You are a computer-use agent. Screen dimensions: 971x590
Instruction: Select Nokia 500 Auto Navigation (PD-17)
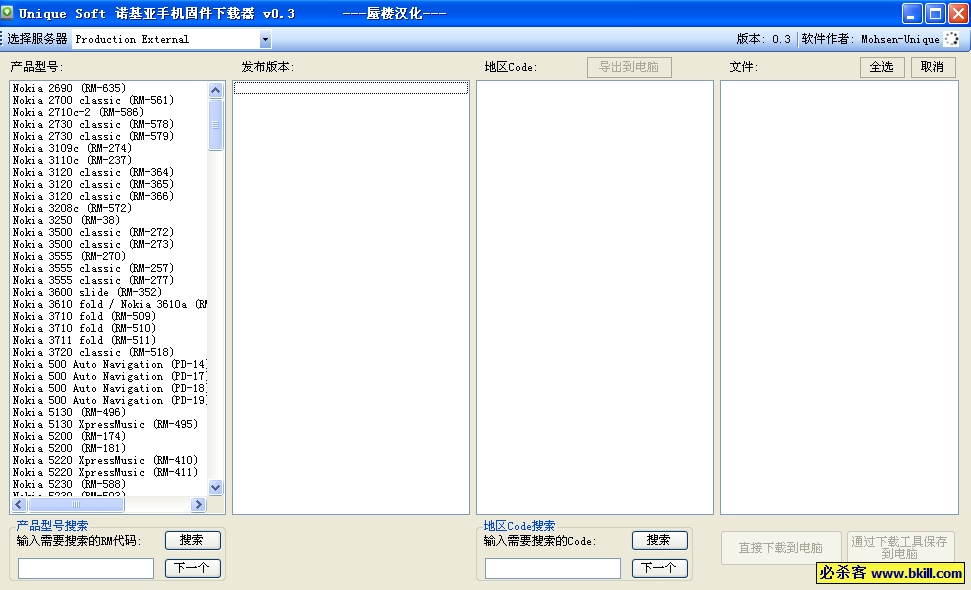coord(110,376)
